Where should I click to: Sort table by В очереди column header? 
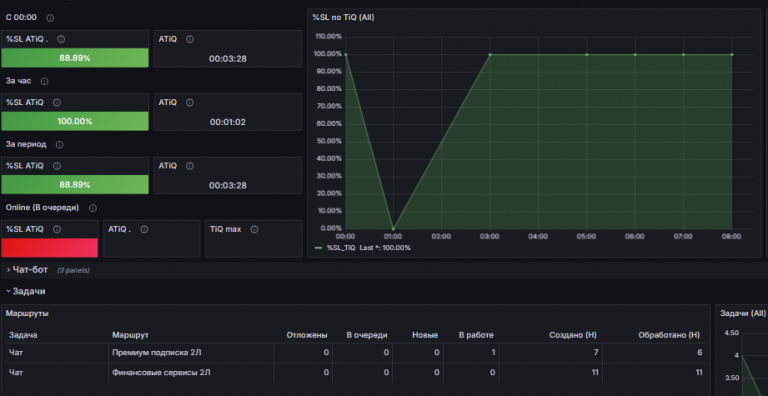367,335
